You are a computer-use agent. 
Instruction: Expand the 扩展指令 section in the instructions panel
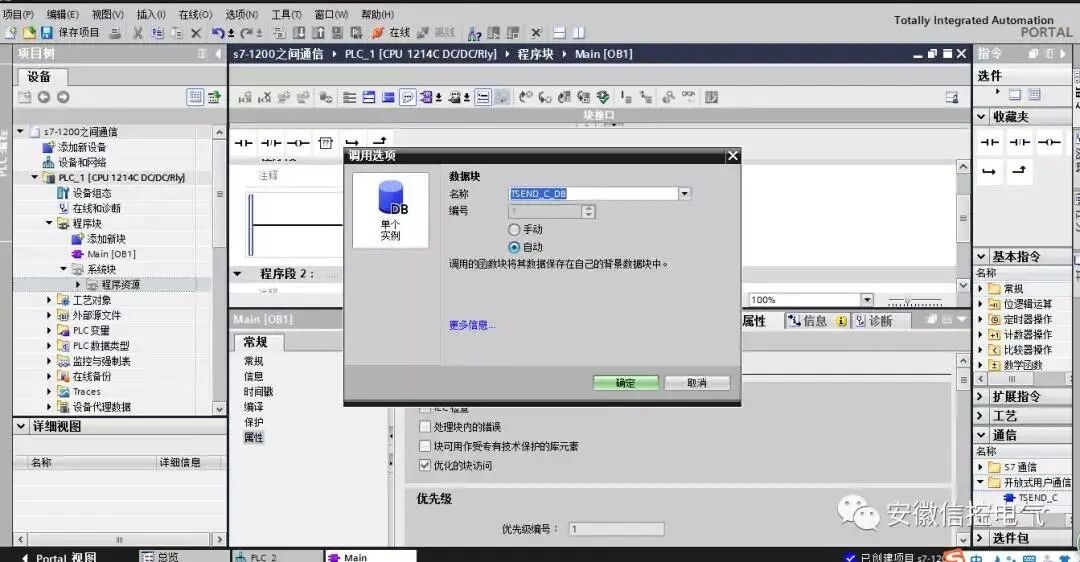(981, 397)
